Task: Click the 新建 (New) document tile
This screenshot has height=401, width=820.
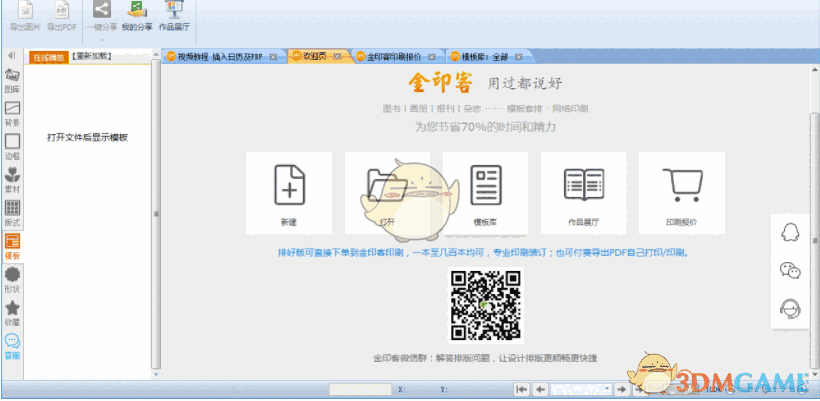Action: click(x=289, y=192)
